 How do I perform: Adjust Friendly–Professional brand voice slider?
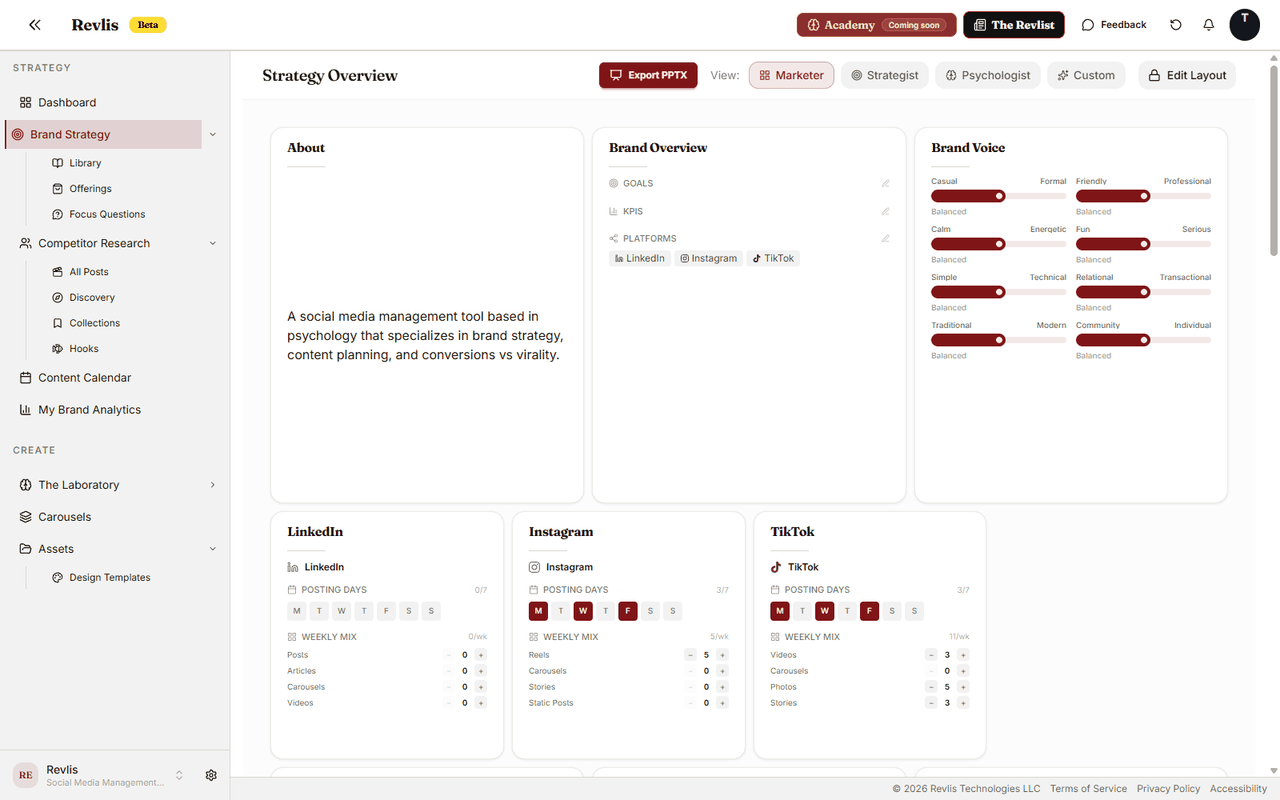(x=1144, y=196)
